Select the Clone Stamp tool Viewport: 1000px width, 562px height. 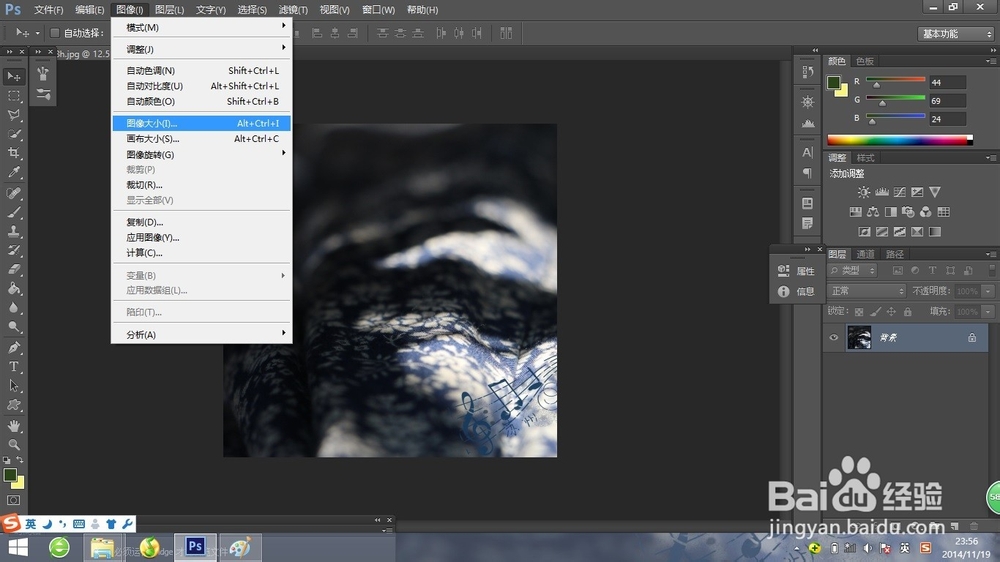click(13, 232)
